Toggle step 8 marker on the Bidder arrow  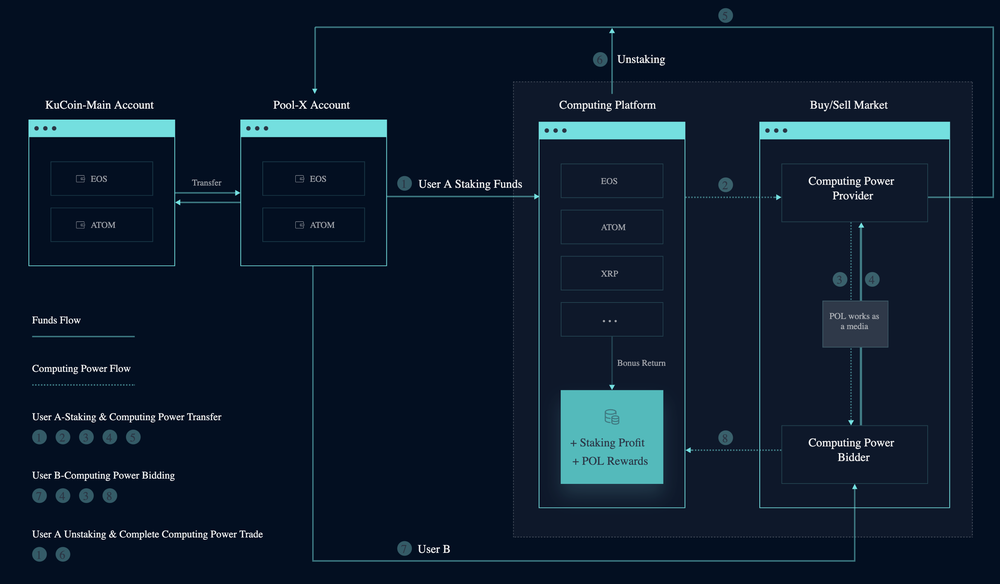pyautogui.click(x=725, y=438)
